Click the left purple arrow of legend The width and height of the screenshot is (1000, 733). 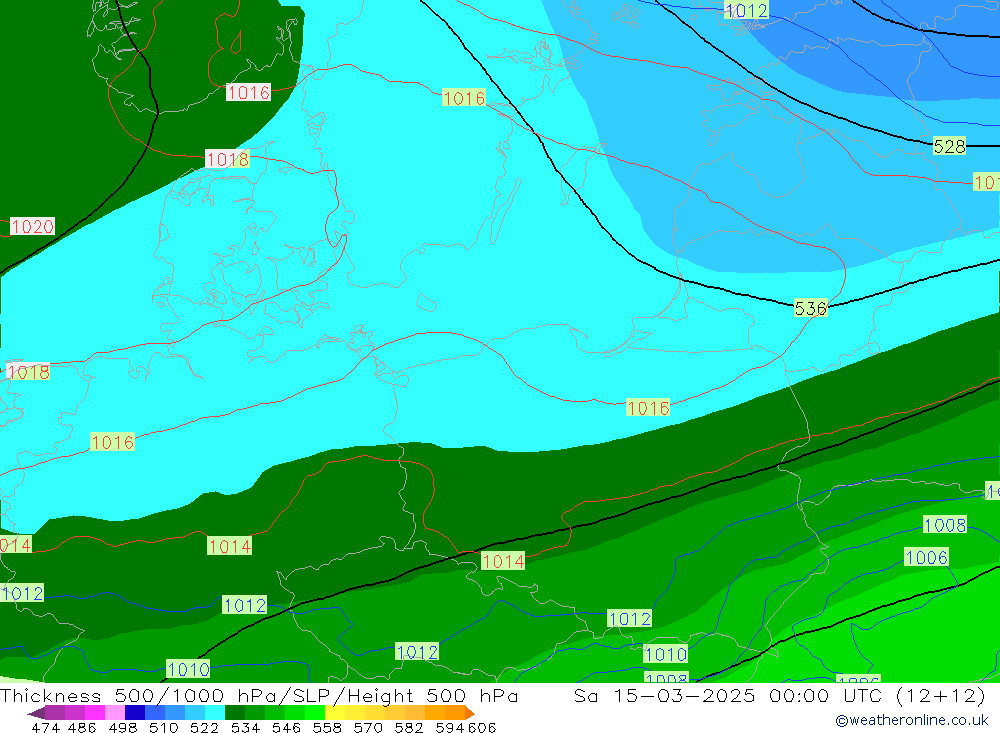36,712
